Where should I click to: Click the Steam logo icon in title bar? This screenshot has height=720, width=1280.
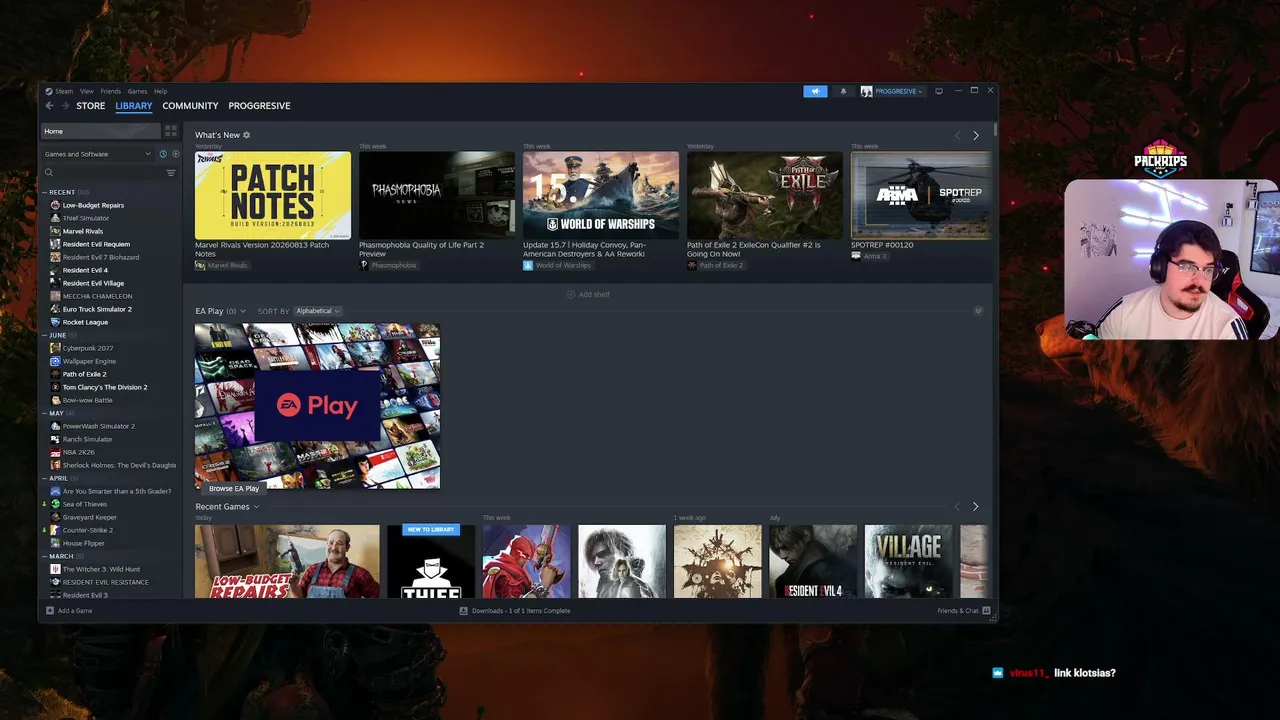pyautogui.click(x=49, y=91)
